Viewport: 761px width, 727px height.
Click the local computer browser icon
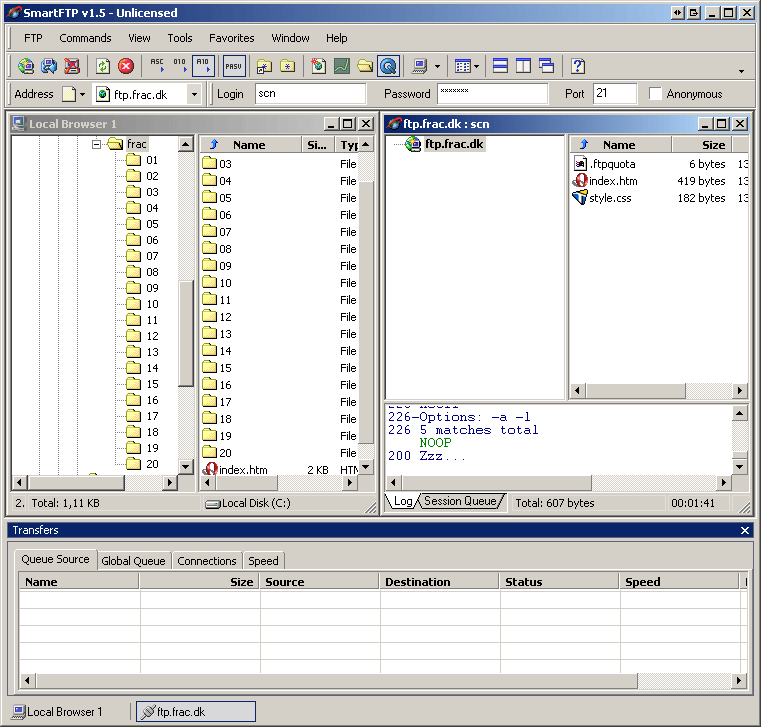tap(419, 66)
